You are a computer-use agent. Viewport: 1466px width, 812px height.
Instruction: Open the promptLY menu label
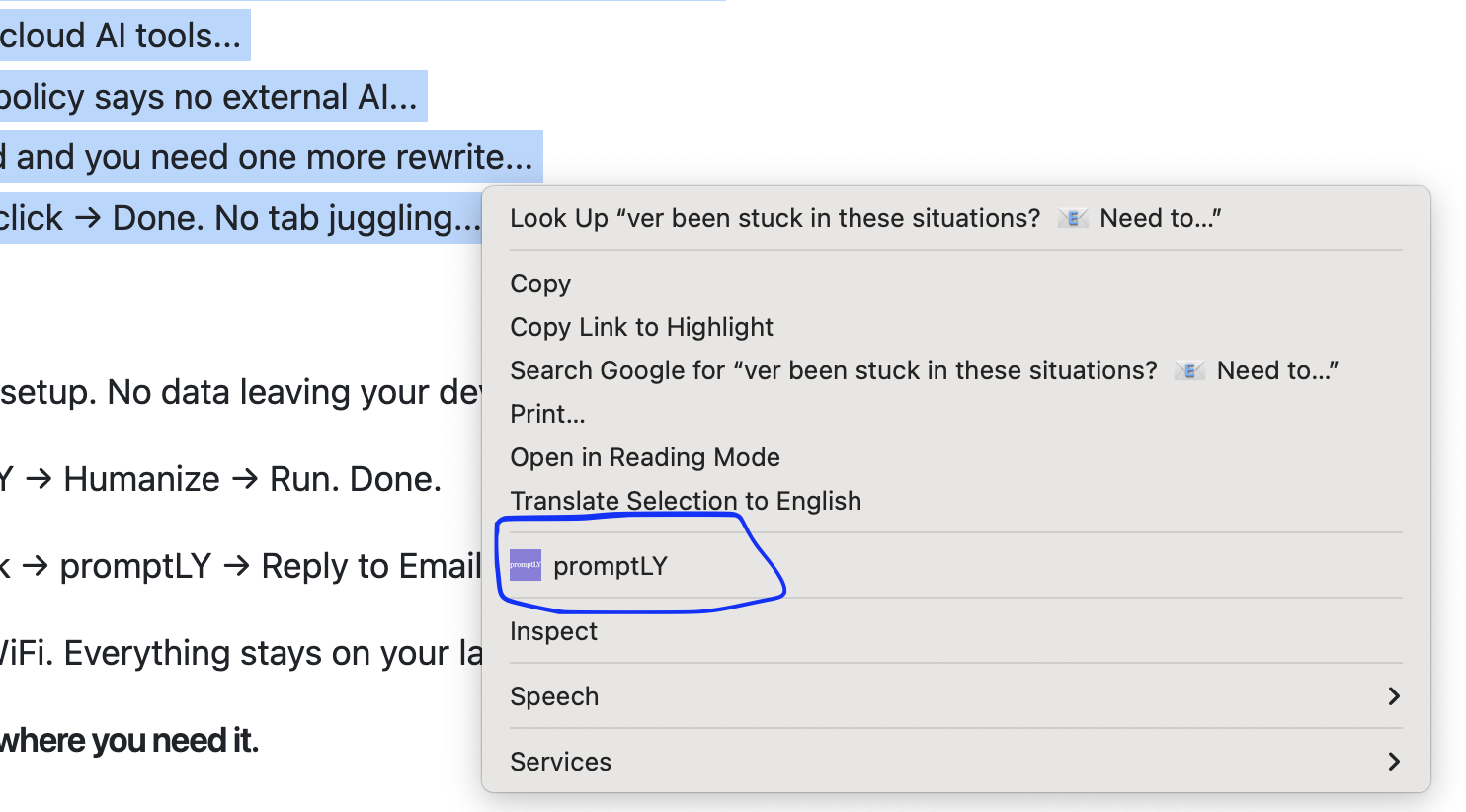tap(611, 566)
